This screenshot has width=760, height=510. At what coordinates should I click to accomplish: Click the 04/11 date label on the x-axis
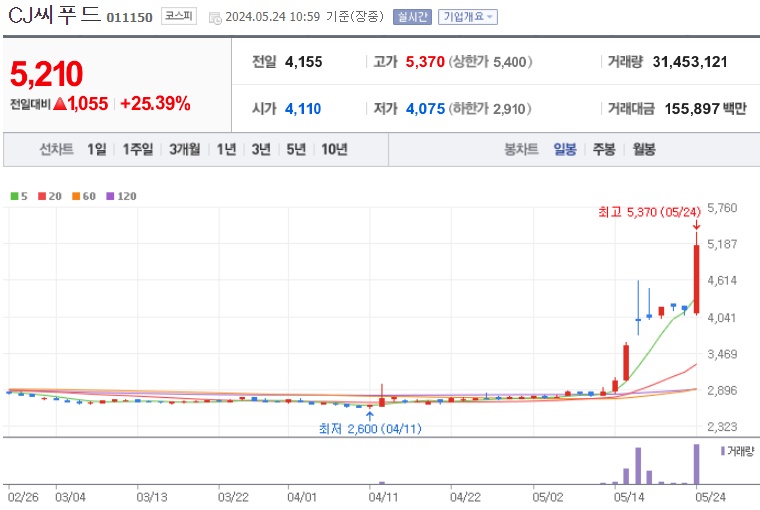click(x=383, y=497)
